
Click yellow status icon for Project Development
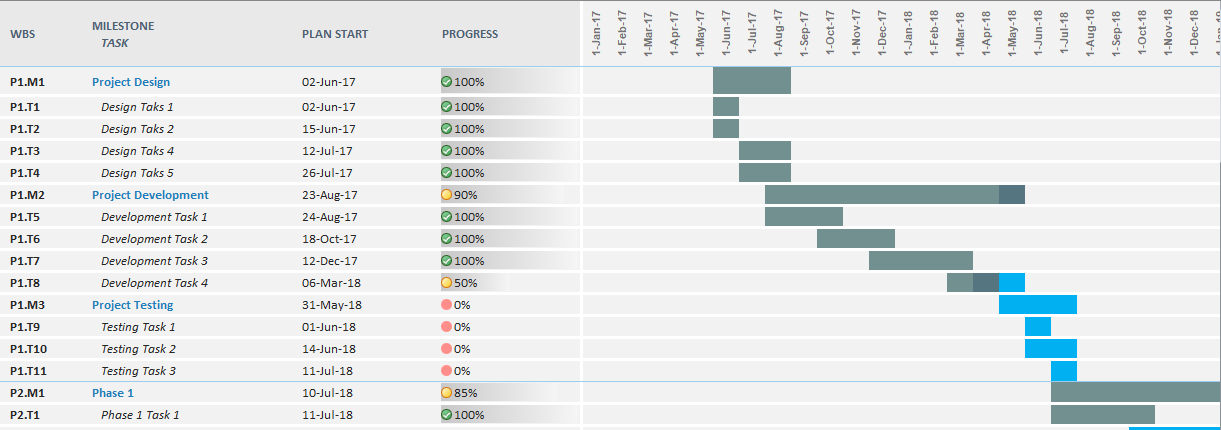tap(447, 195)
